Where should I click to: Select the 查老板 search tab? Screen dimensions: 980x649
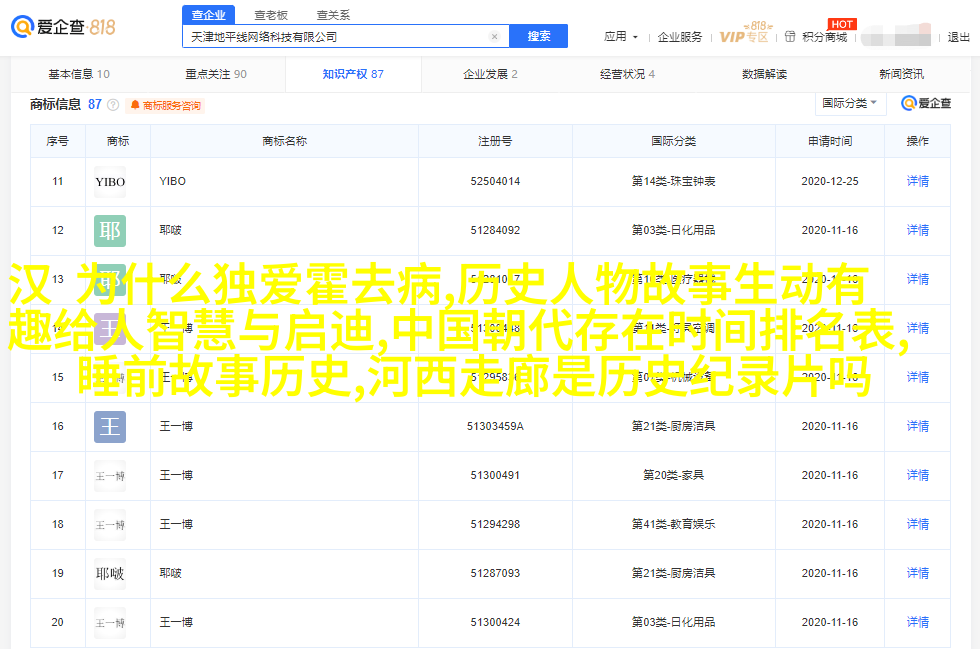click(271, 14)
